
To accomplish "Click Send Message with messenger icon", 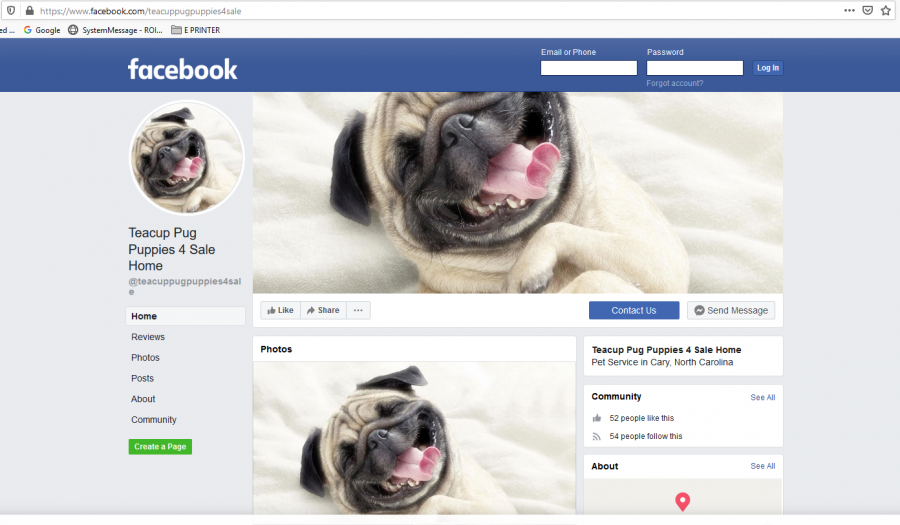I will pyautogui.click(x=731, y=310).
